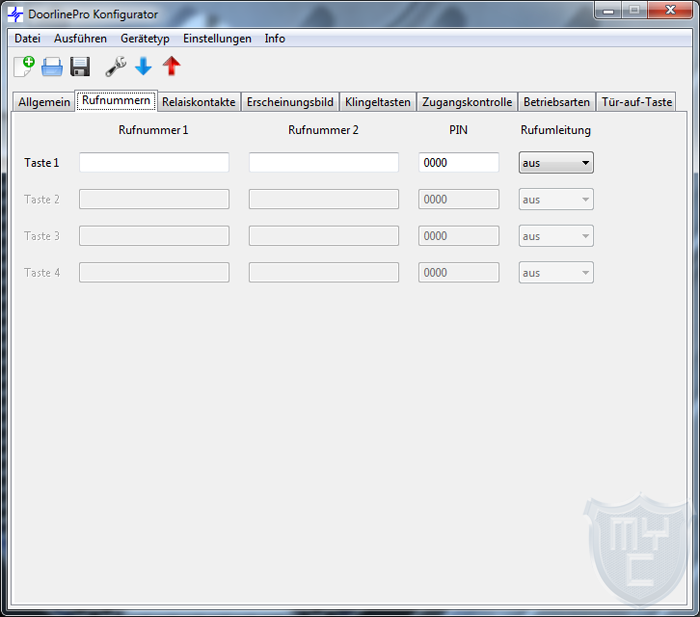This screenshot has width=700, height=617.
Task: Click the DoorlinePro title bar logo
Action: coord(16,14)
